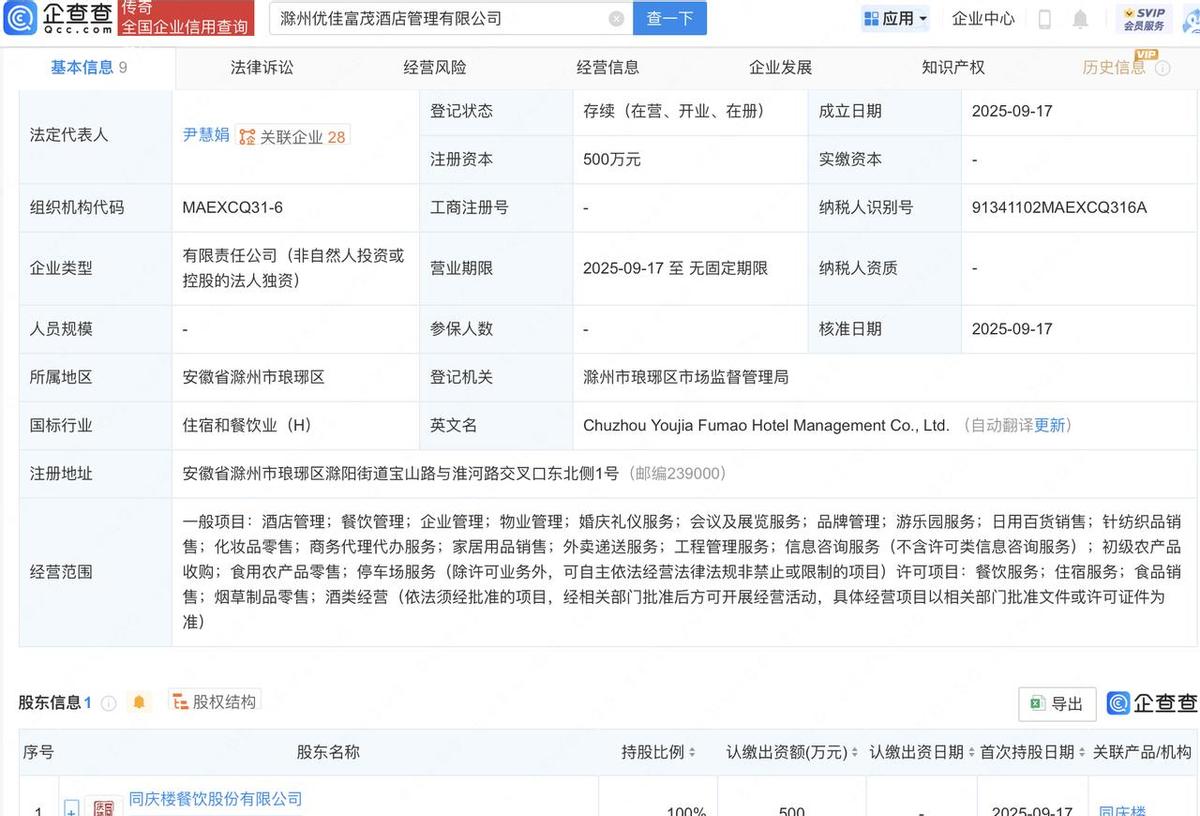Click the info icon beside 股东信息

[109, 703]
